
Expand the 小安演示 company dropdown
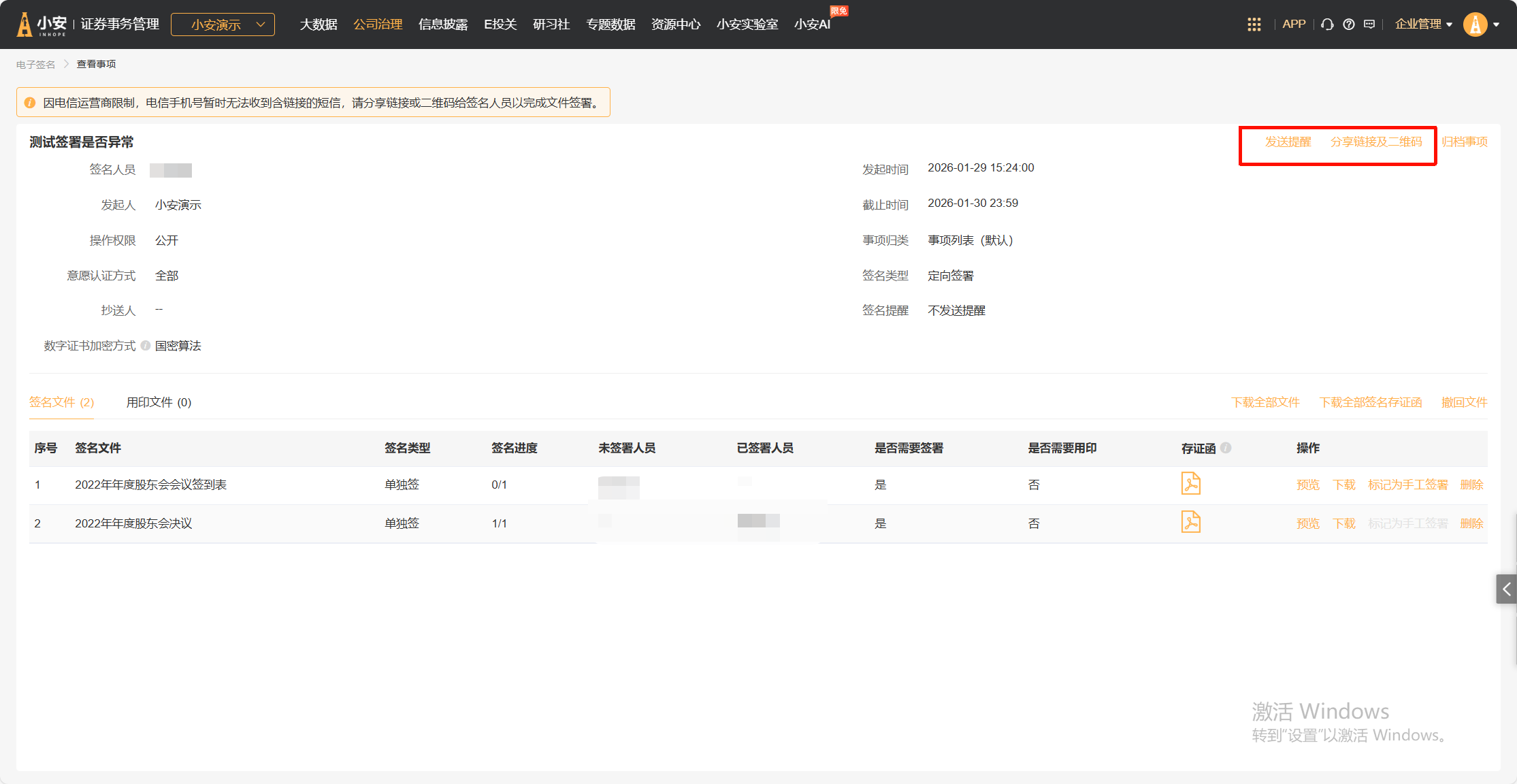[x=223, y=24]
